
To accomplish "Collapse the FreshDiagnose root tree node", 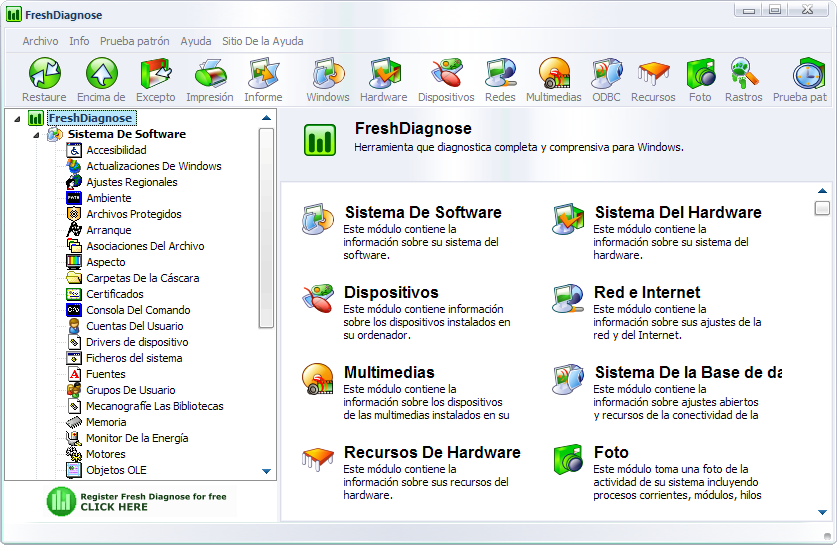I will click(18, 118).
